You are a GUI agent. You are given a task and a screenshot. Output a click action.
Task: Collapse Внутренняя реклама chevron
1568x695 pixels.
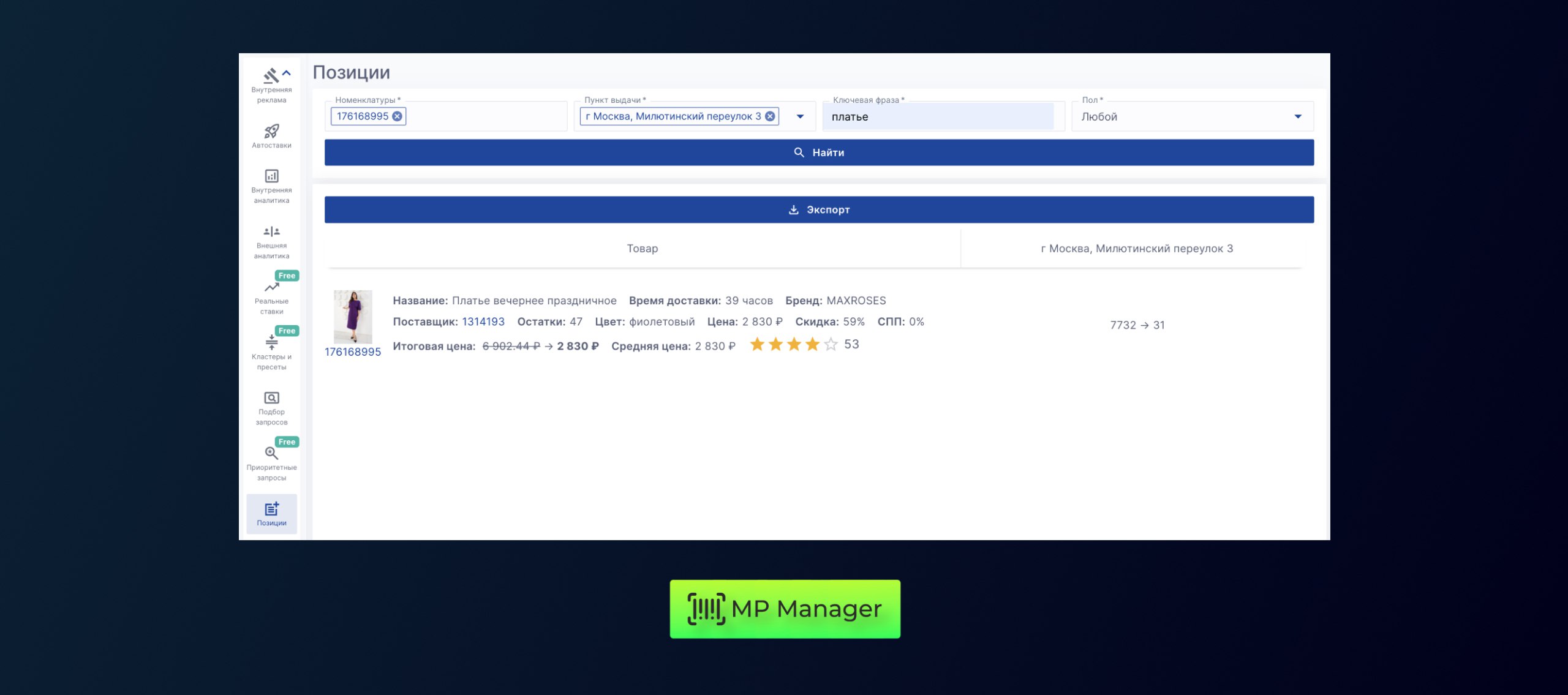coord(287,73)
